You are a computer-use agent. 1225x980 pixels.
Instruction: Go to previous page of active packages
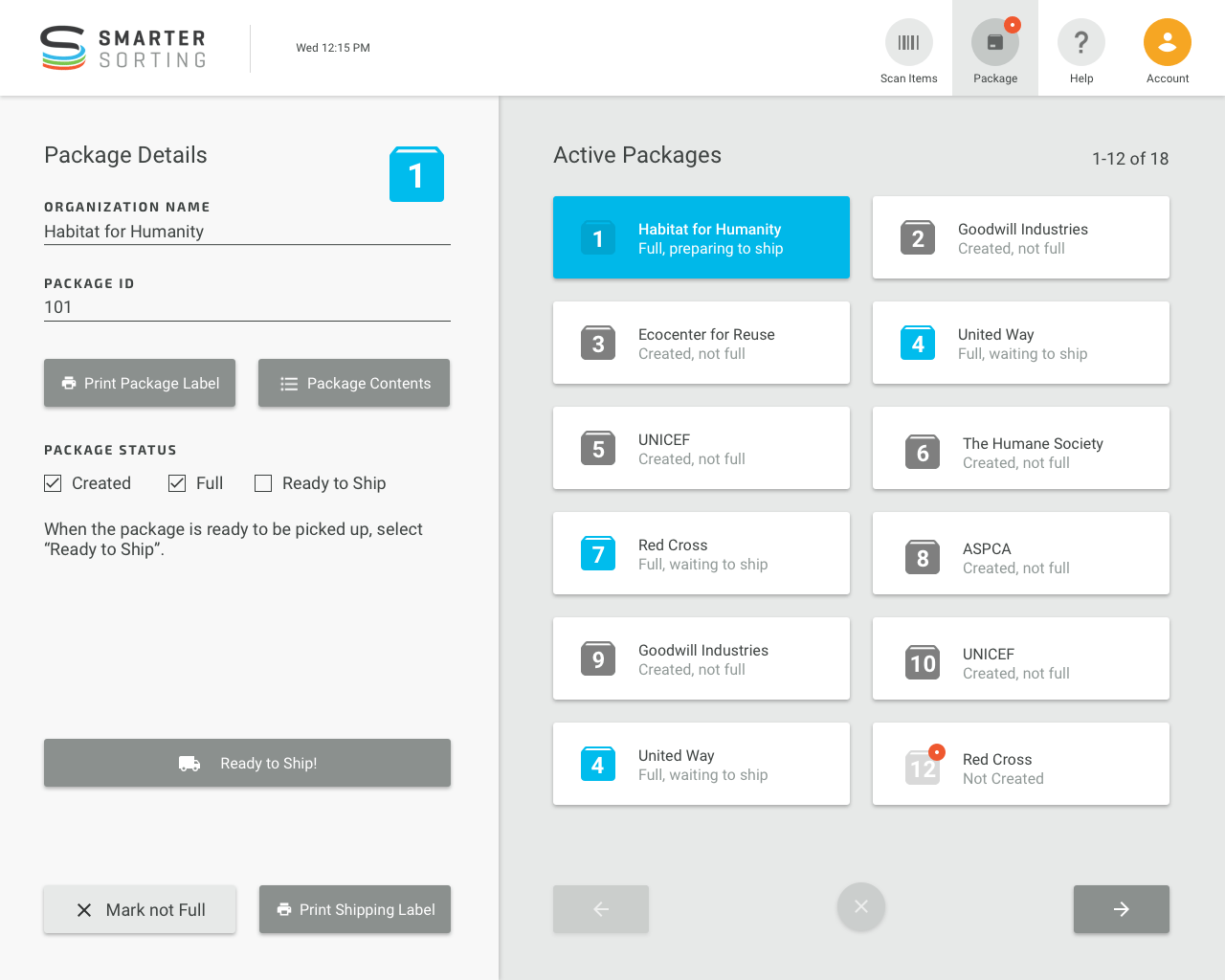click(x=601, y=909)
